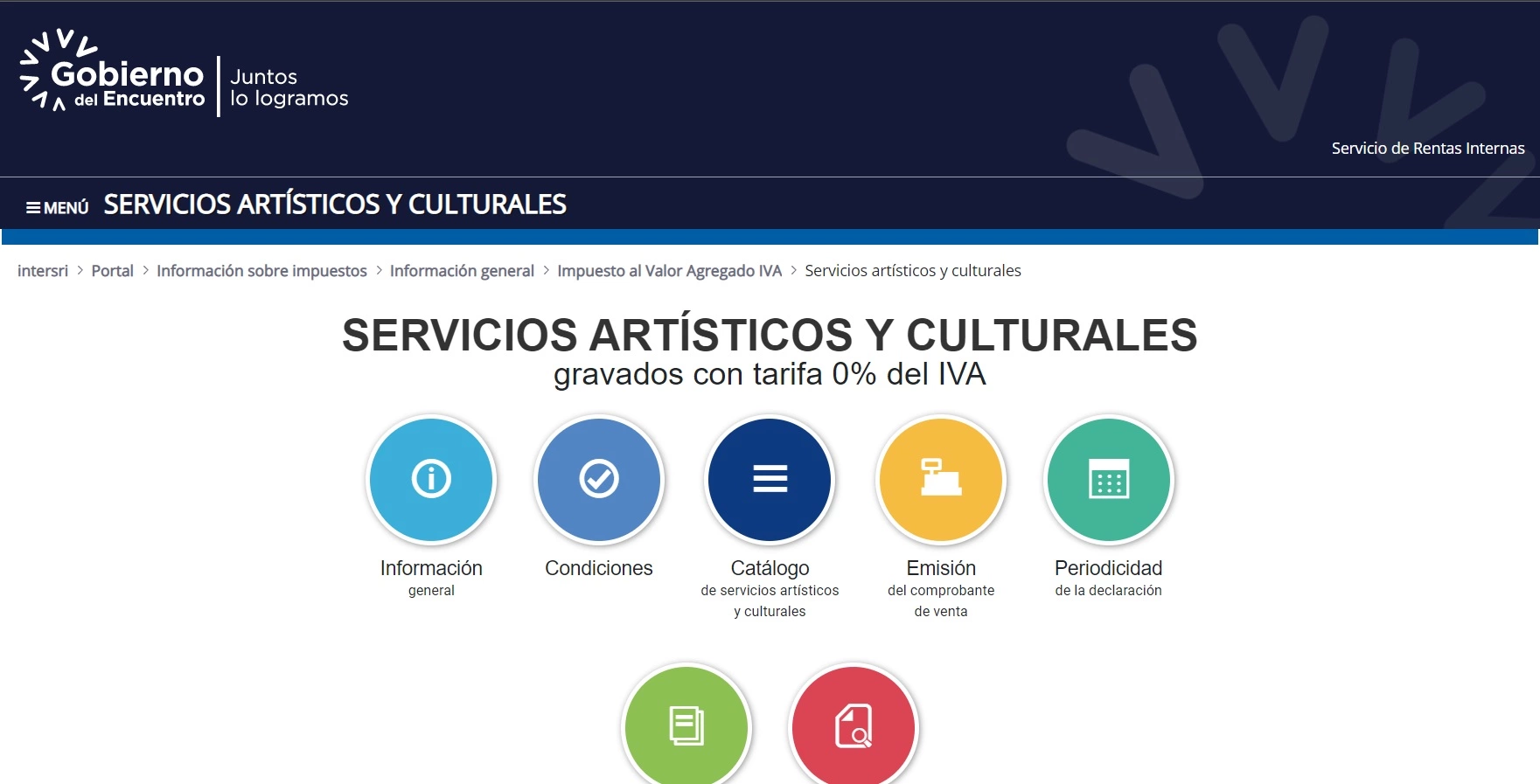Open Impuesto al Valor Agregado IVA breadcrumb
The image size is (1540, 784).
[x=669, y=271]
